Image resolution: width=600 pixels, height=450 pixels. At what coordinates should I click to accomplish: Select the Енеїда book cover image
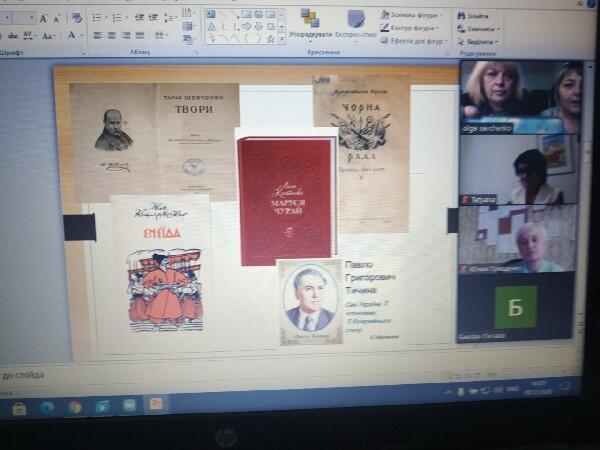click(161, 264)
